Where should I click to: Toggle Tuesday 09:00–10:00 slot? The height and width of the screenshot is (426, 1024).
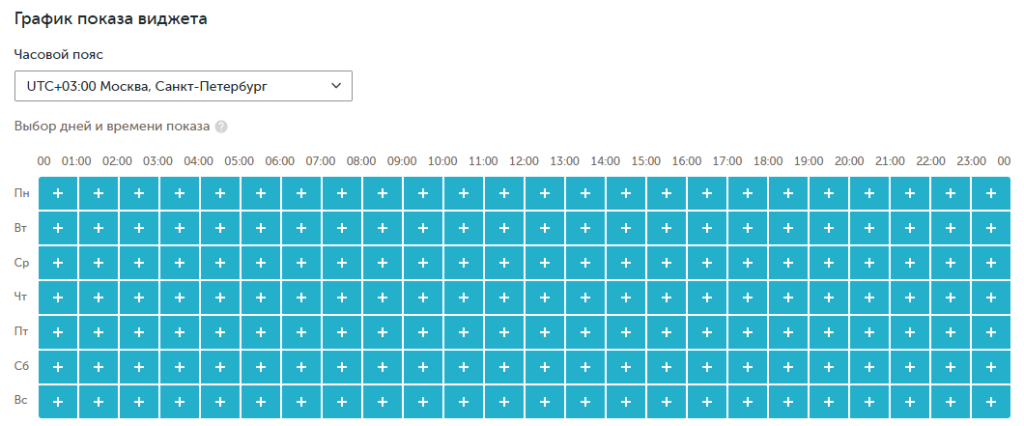tap(423, 228)
